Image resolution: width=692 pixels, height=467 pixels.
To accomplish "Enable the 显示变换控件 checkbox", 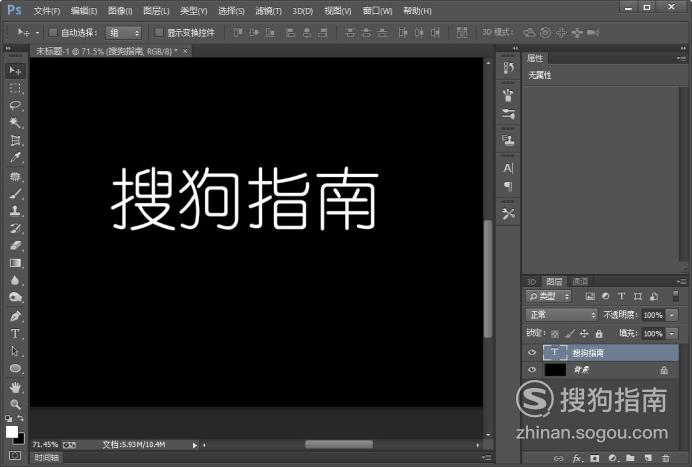I will 159,32.
